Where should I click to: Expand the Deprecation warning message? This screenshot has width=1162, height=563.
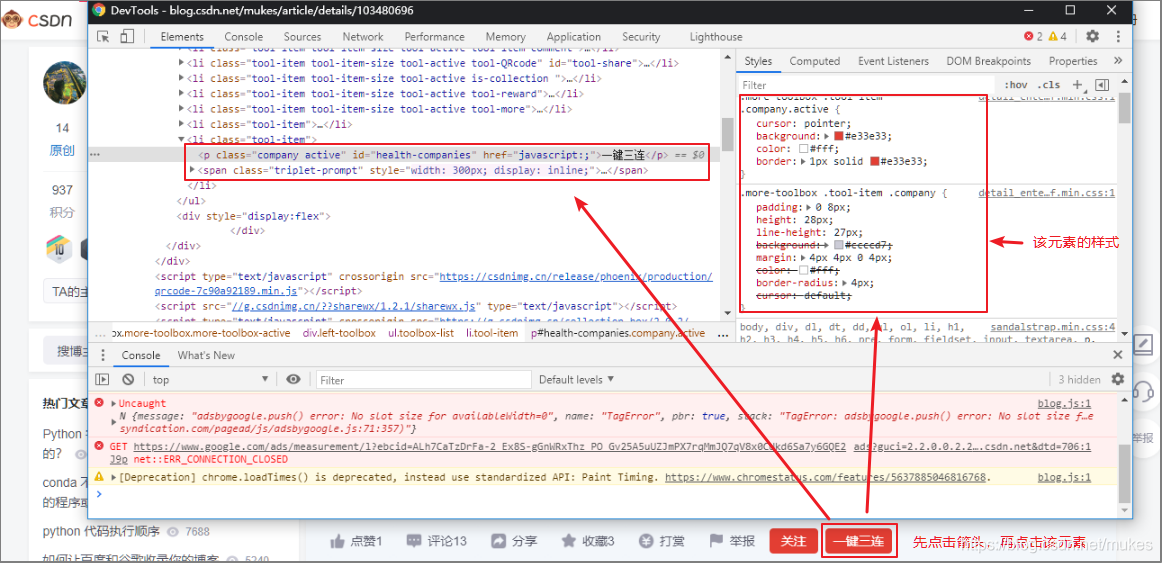coord(113,477)
